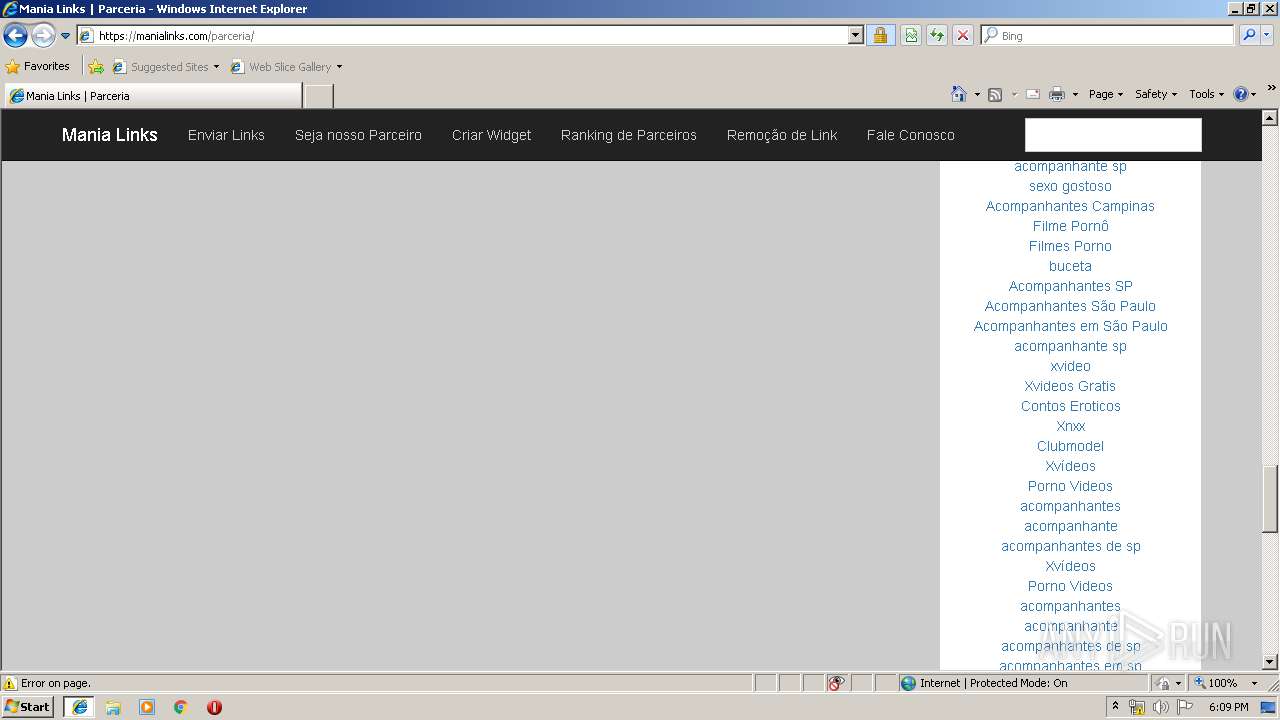Open the search provider dropdown arrow

click(1267, 36)
